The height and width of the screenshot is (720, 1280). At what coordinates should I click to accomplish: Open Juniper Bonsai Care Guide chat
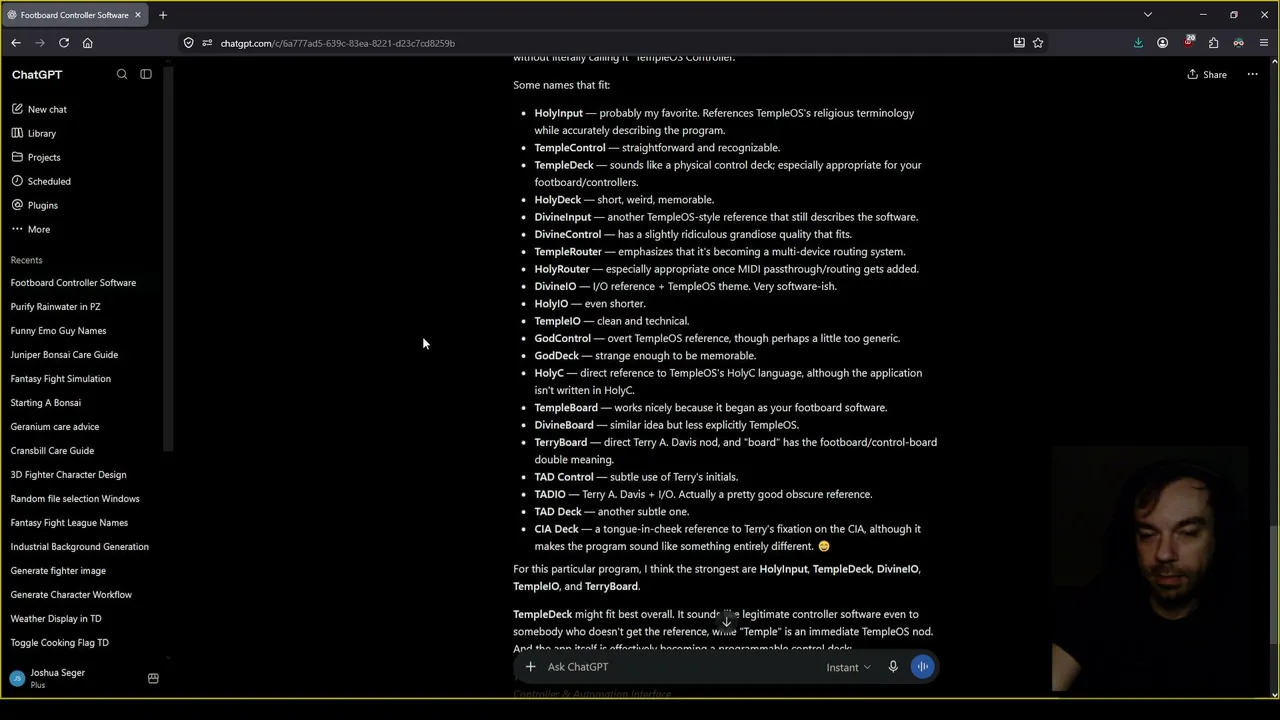[65, 355]
